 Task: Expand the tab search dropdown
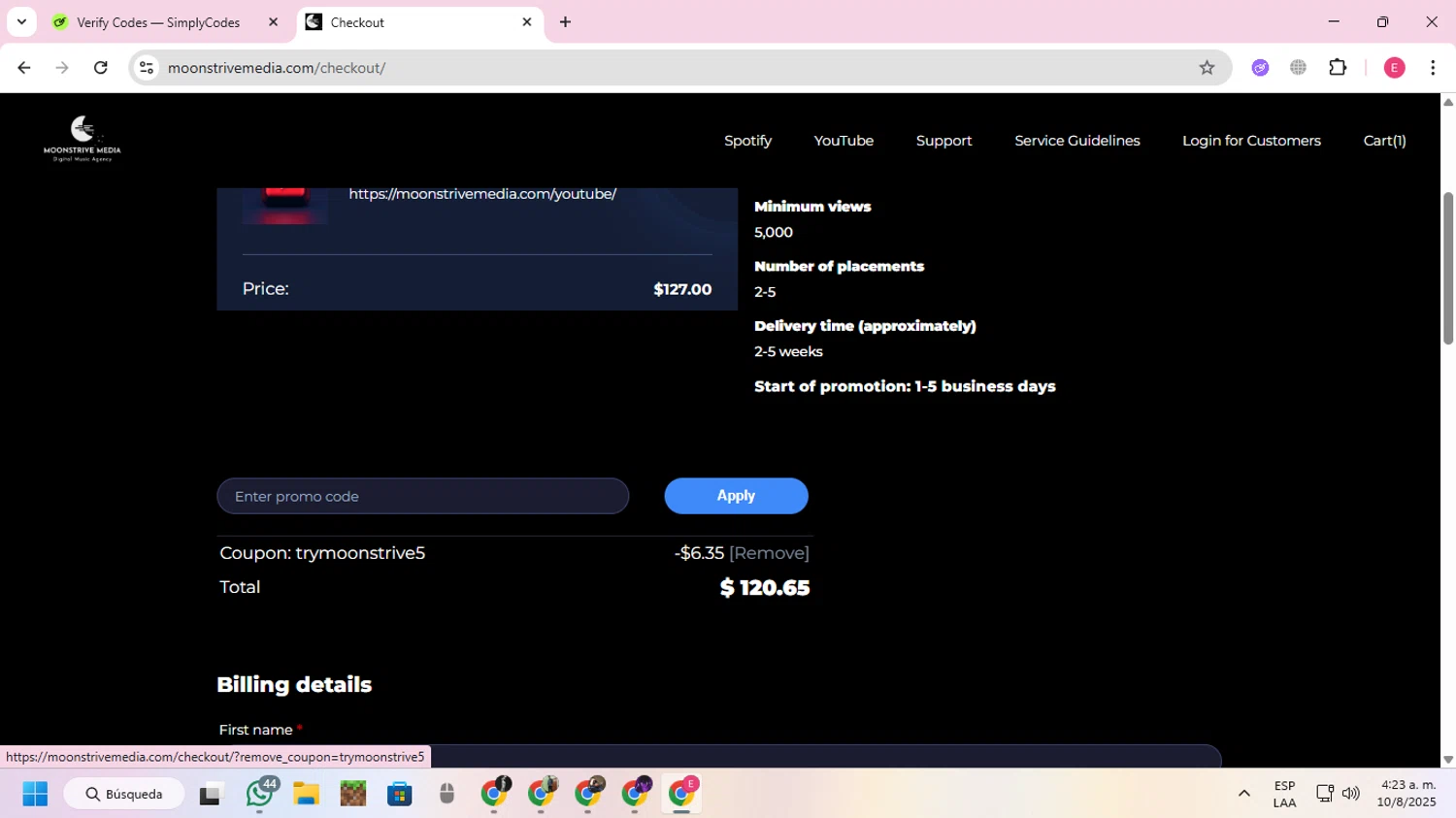(x=21, y=22)
